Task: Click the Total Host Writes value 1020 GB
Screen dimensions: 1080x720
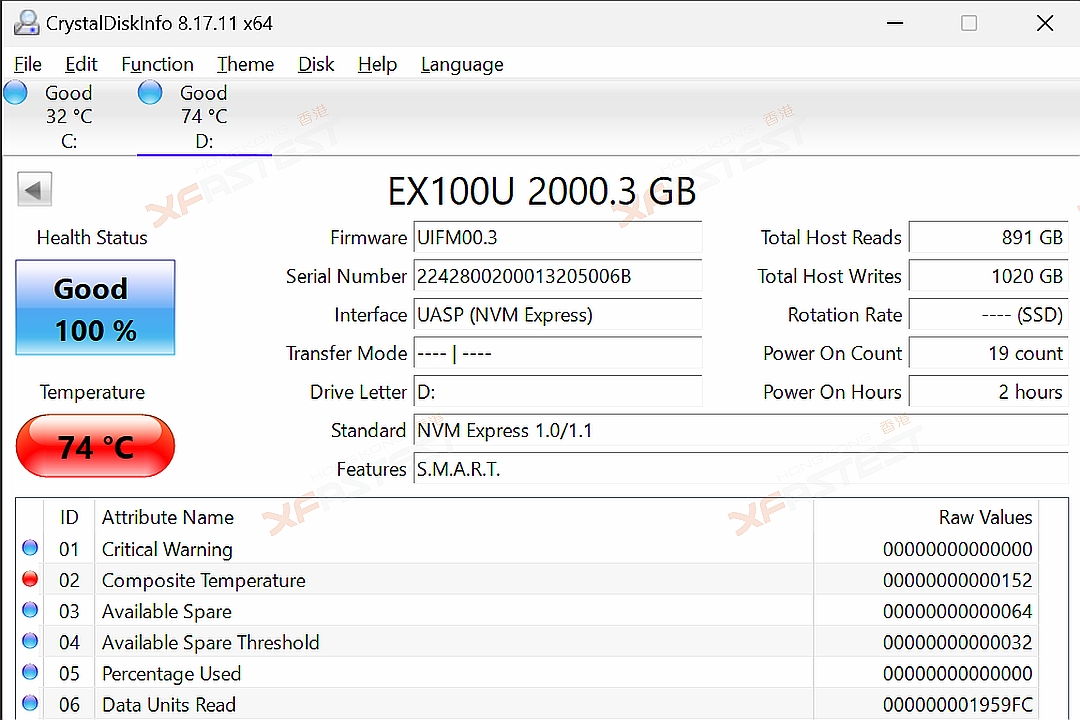Action: pyautogui.click(x=988, y=276)
